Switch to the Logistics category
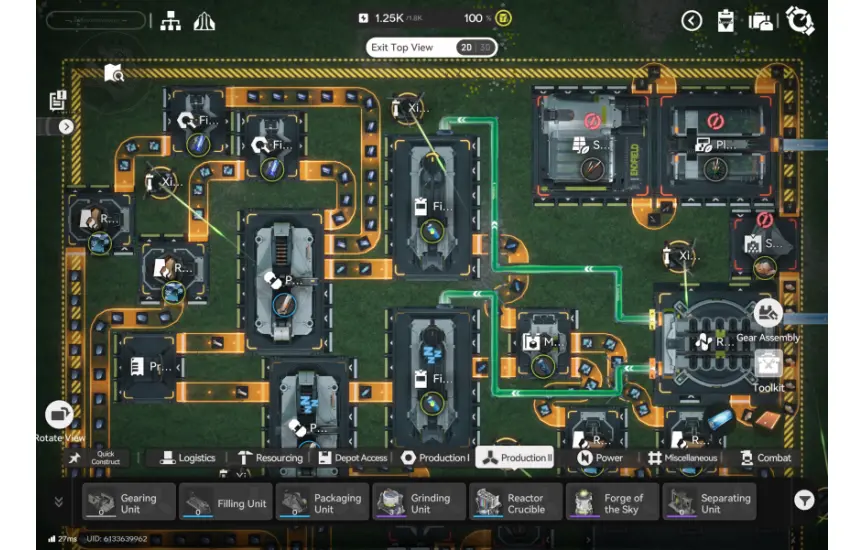This screenshot has width=865, height=550. [188, 458]
